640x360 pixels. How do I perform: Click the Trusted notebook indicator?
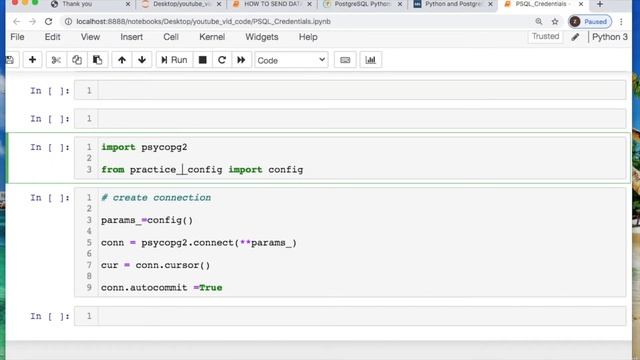[545, 36]
